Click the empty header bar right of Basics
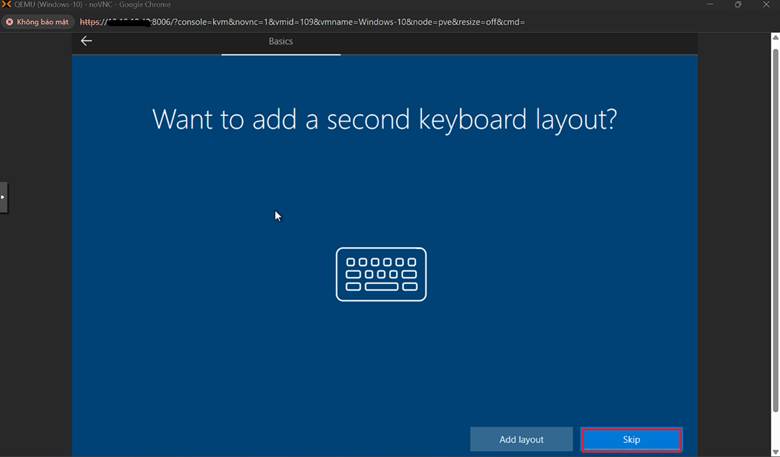Image resolution: width=780 pixels, height=457 pixels. (x=520, y=41)
